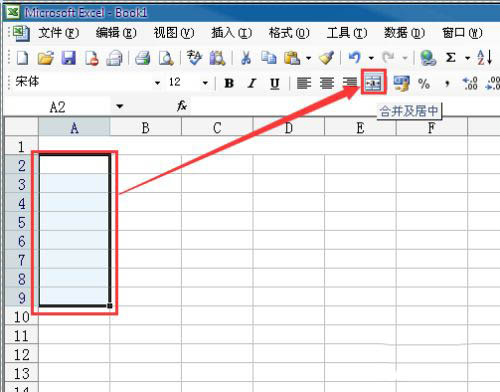Image resolution: width=500 pixels, height=392 pixels.
Task: Click the Select All corner button
Action: click(21, 127)
